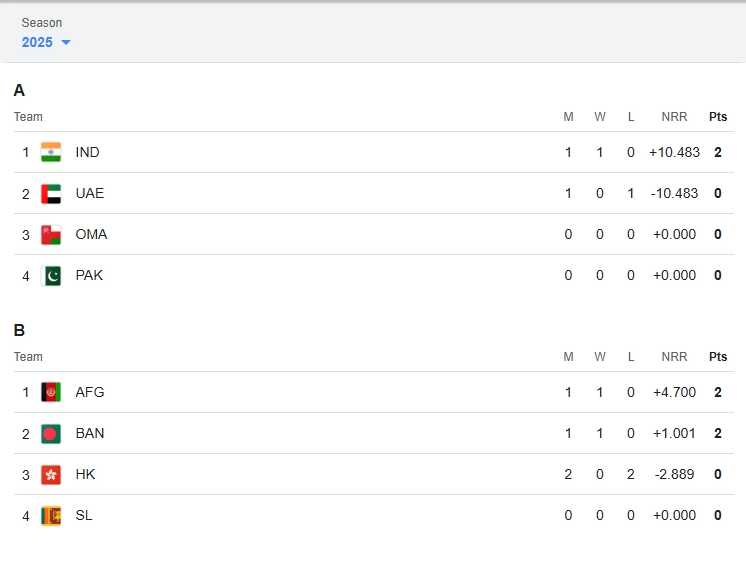746x561 pixels.
Task: Click the Pts column header in Group B
Action: pos(718,357)
